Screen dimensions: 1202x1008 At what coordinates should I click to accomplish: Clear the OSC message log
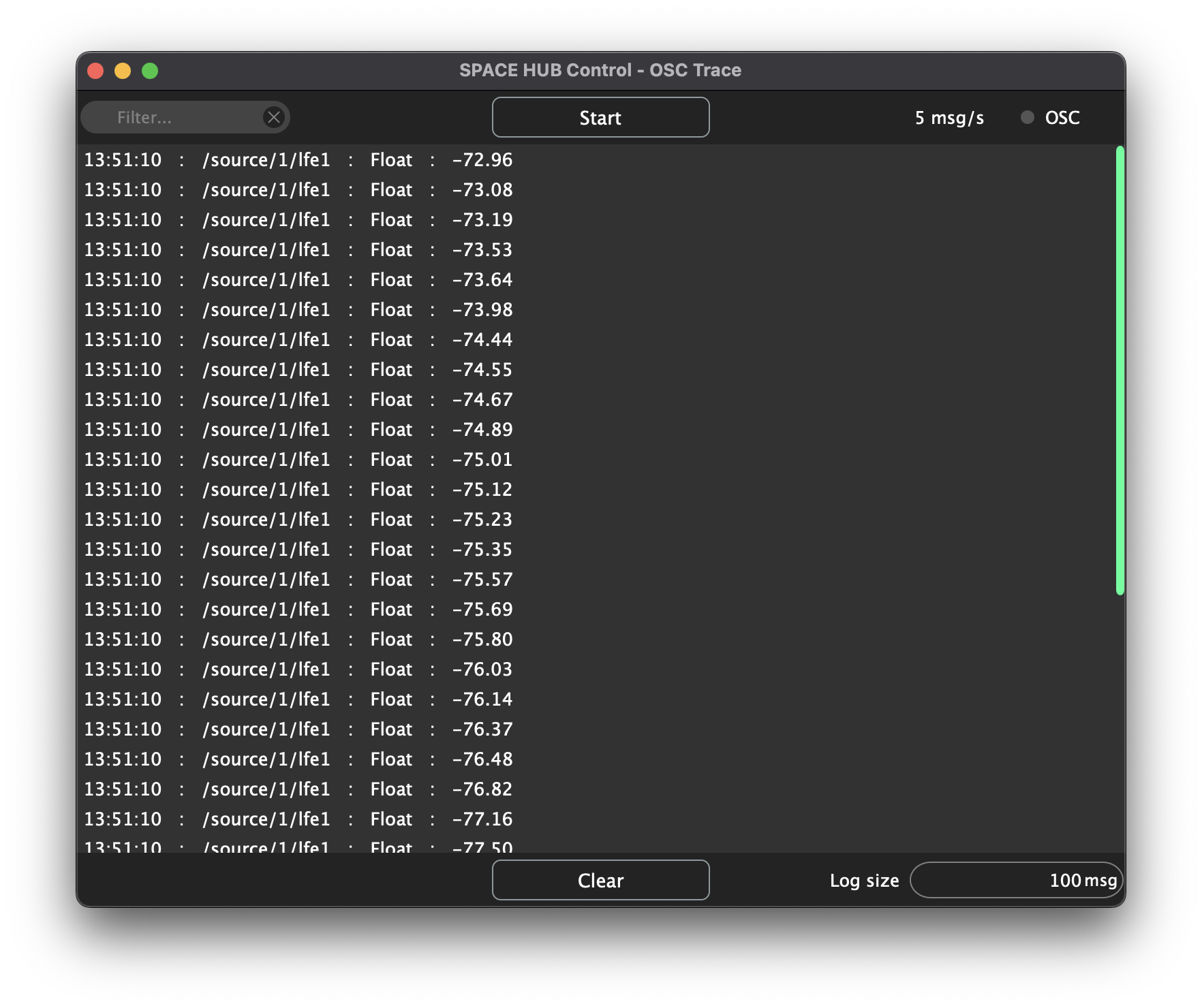click(x=600, y=880)
